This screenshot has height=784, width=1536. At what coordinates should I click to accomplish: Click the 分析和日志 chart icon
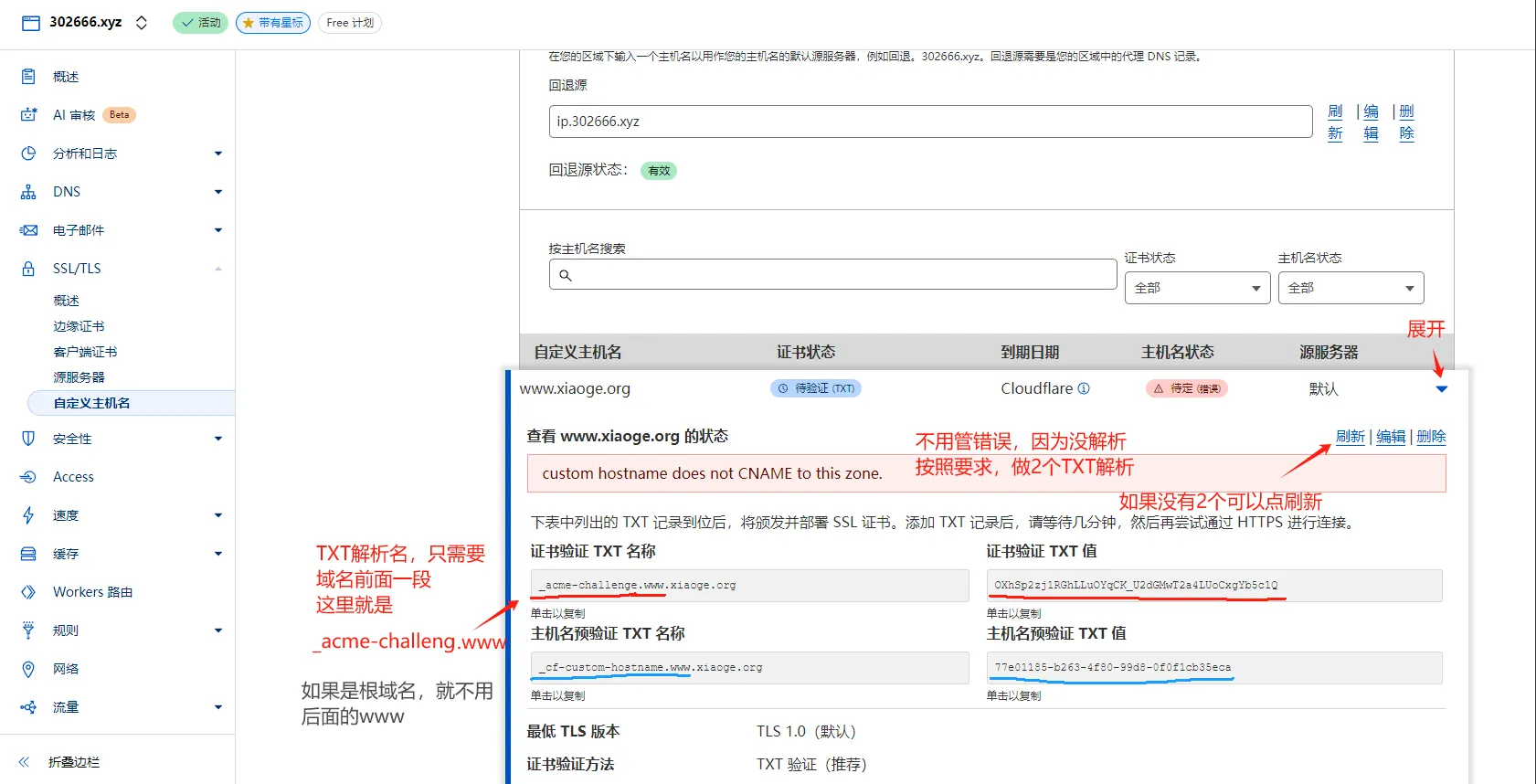28,154
